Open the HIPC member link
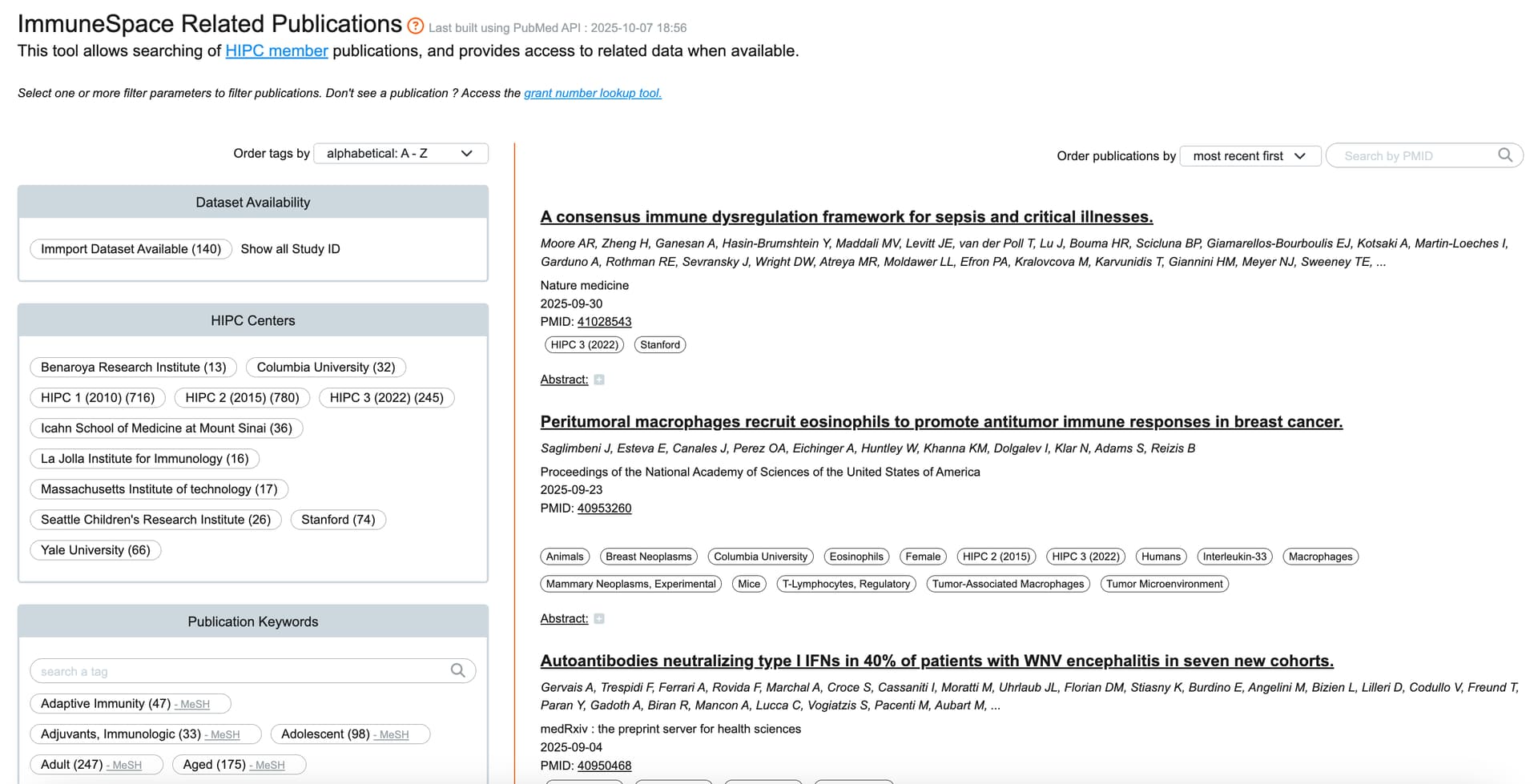This screenshot has width=1538, height=784. tap(276, 50)
